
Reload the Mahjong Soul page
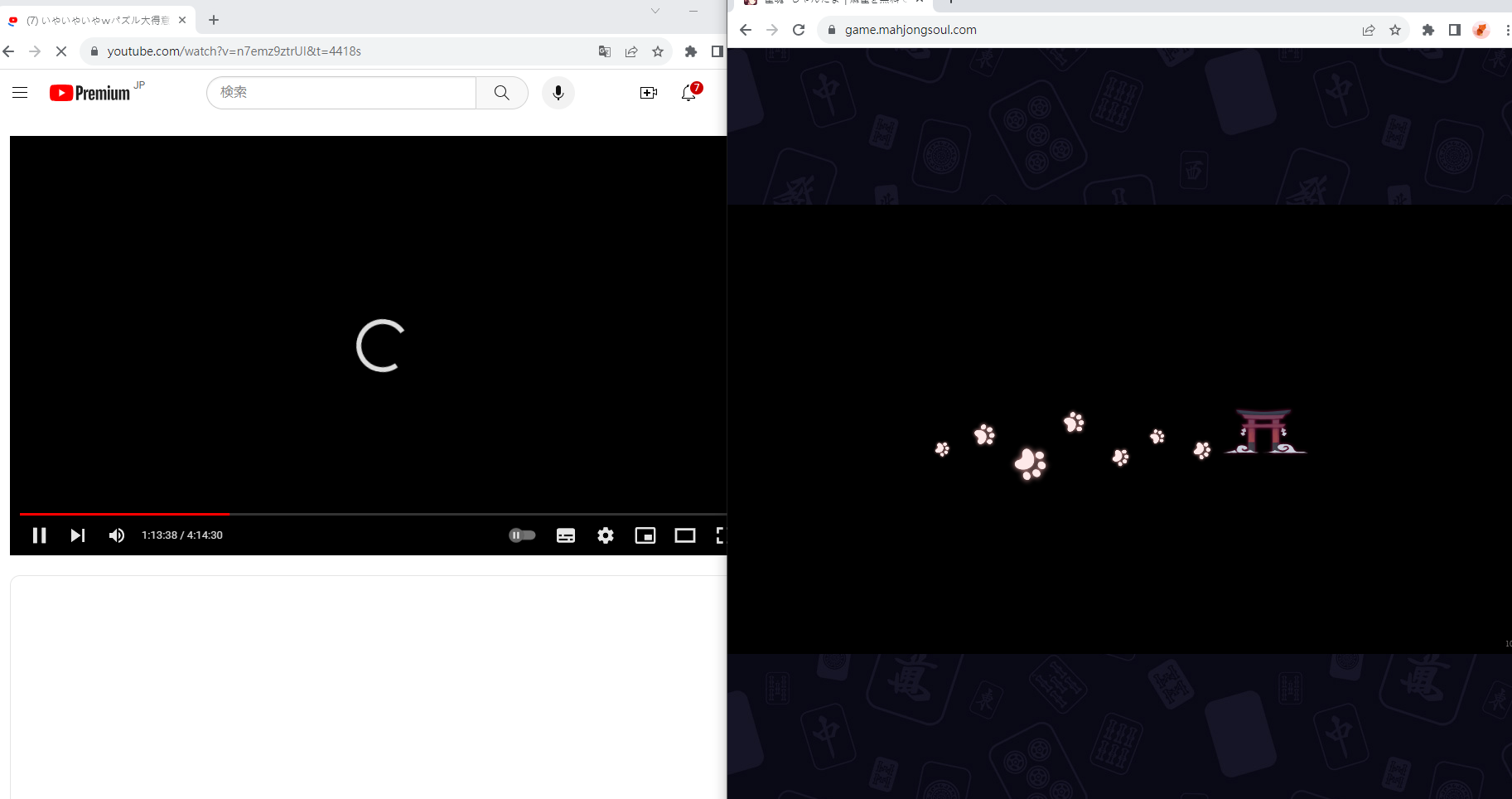click(799, 30)
